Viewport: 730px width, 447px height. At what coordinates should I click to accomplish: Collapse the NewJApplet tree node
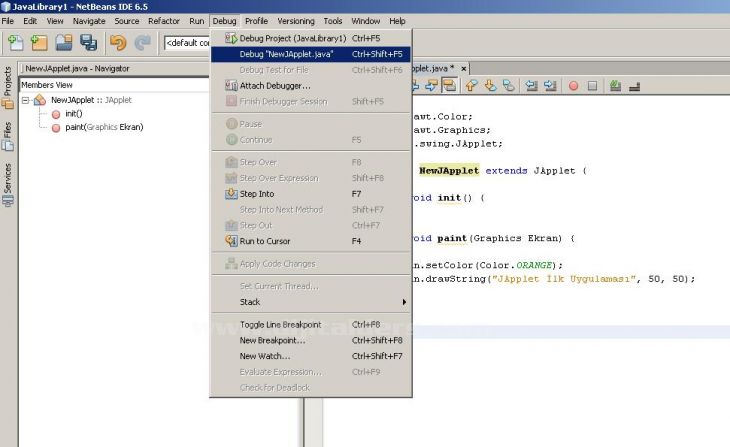26,100
